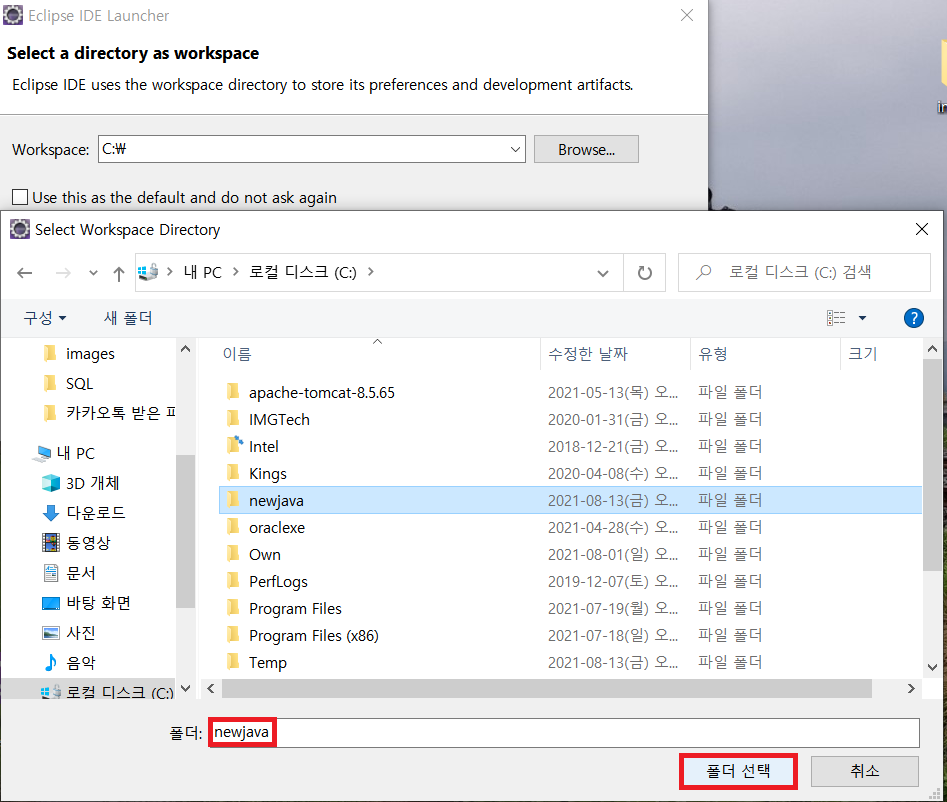947x802 pixels.
Task: Sort the list by the 유형 column header
Action: point(713,354)
